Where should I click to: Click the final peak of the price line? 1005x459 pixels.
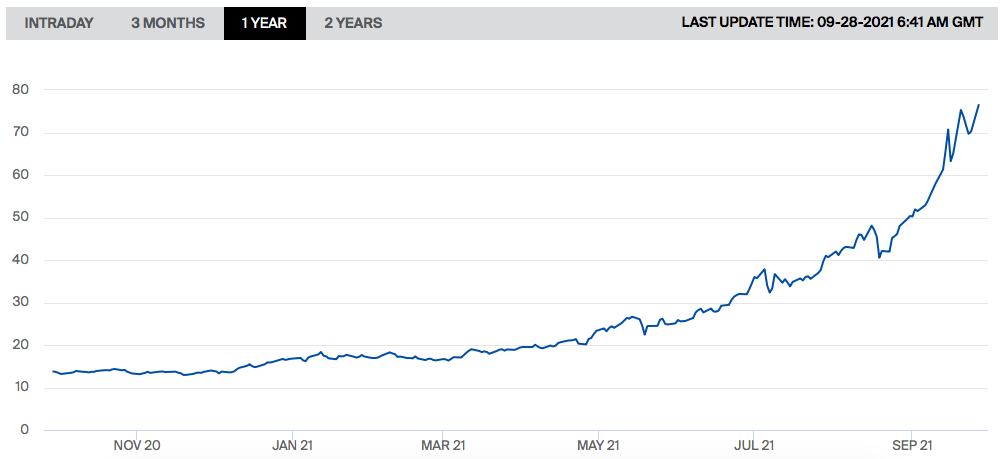(x=978, y=105)
